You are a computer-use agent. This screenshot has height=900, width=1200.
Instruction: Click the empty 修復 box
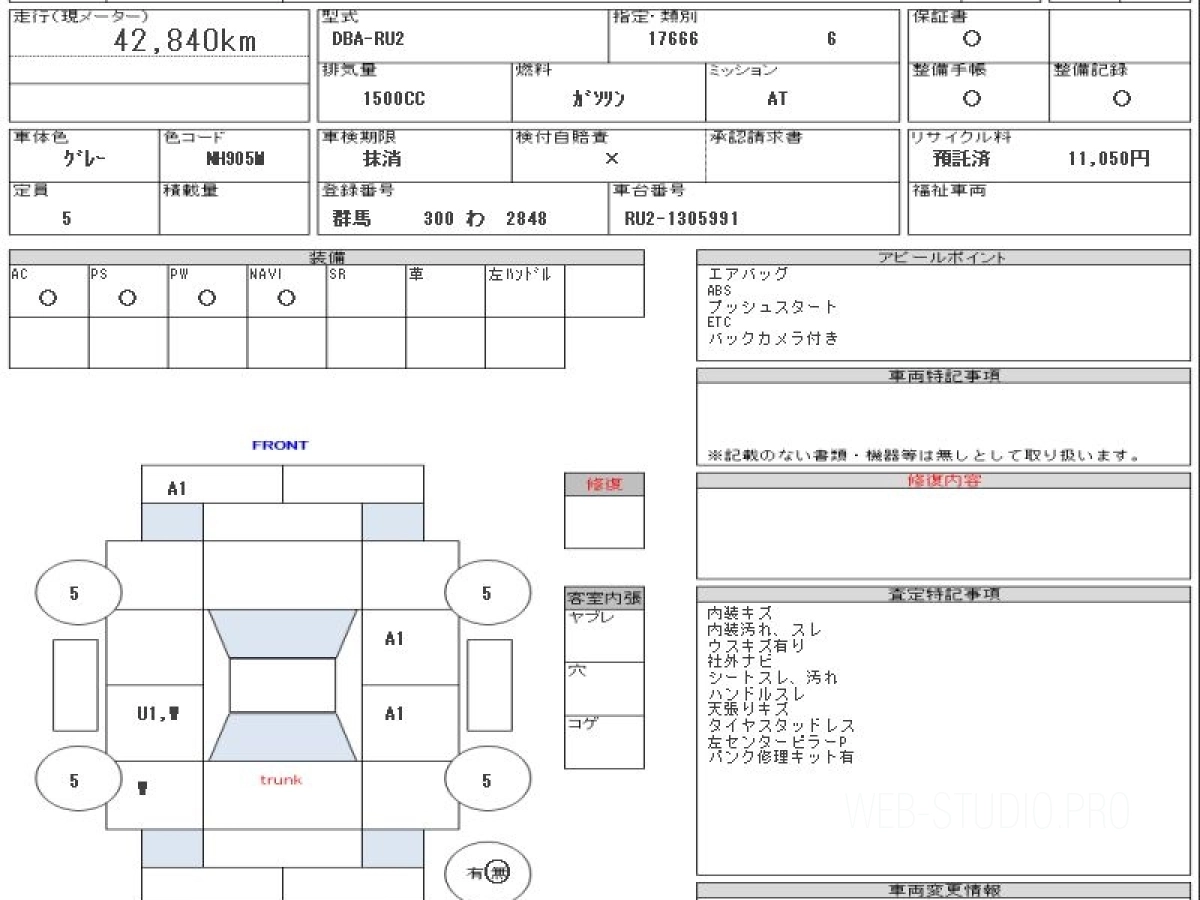[604, 522]
